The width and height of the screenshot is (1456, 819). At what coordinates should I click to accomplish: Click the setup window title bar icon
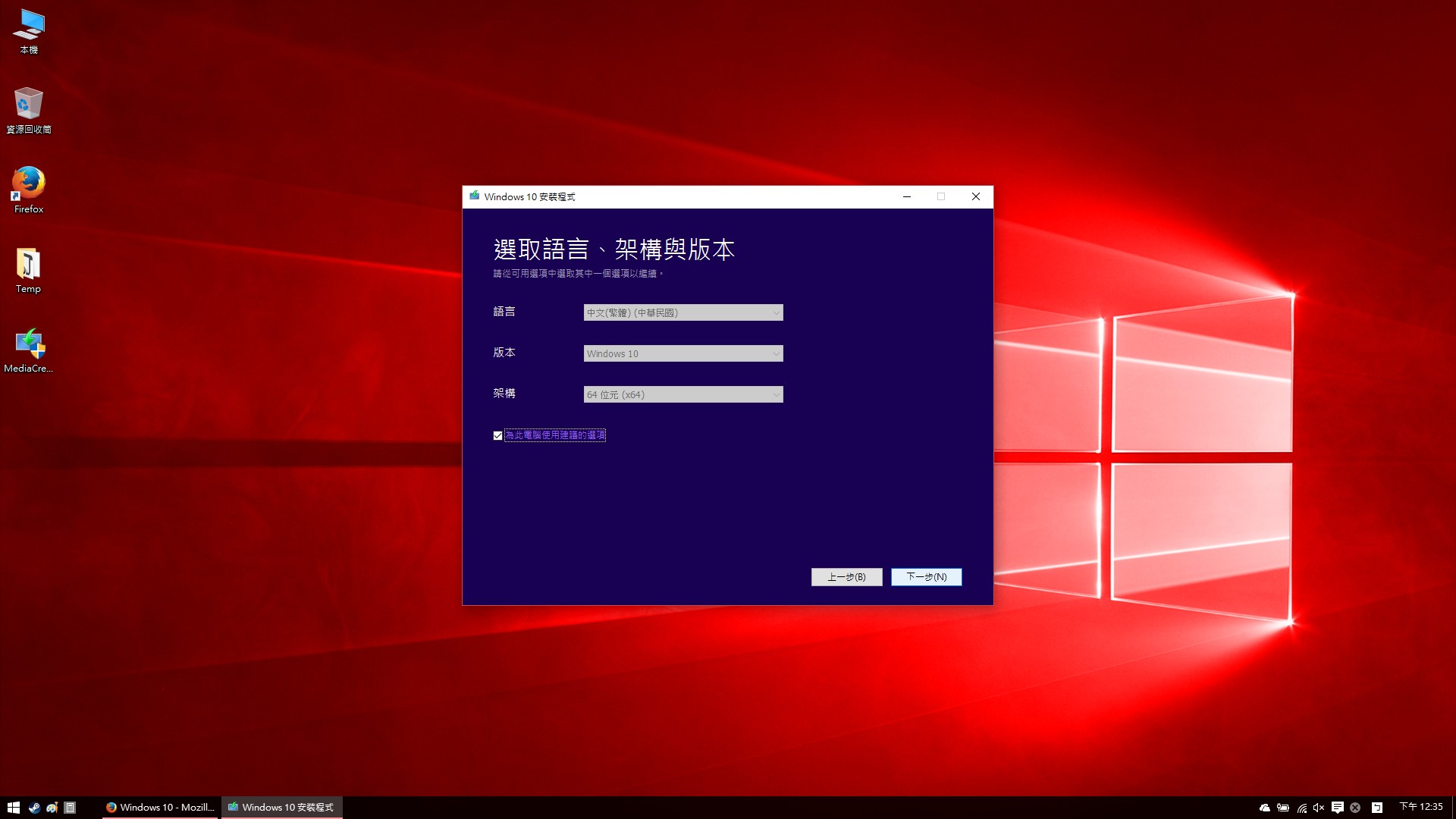(474, 196)
